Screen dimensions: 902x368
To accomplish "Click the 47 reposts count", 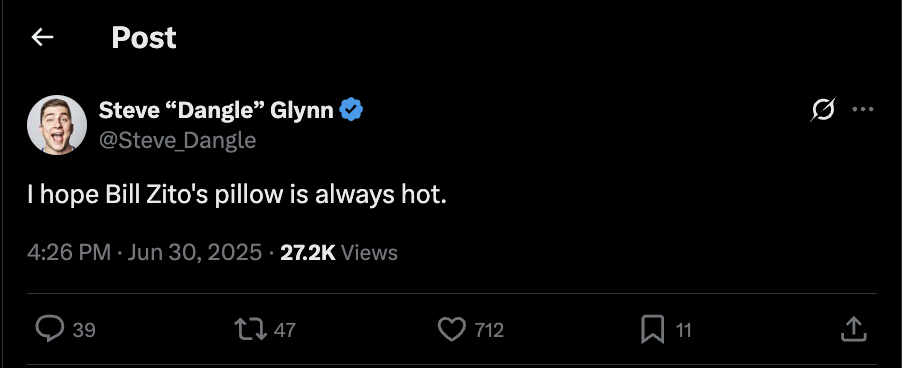I will point(284,330).
